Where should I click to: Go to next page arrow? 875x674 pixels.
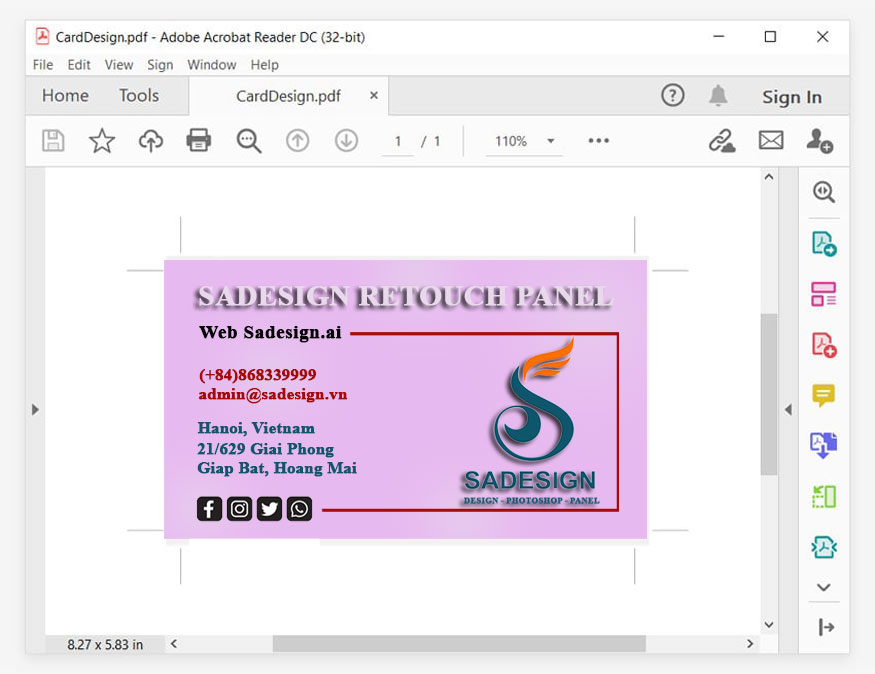coord(346,141)
